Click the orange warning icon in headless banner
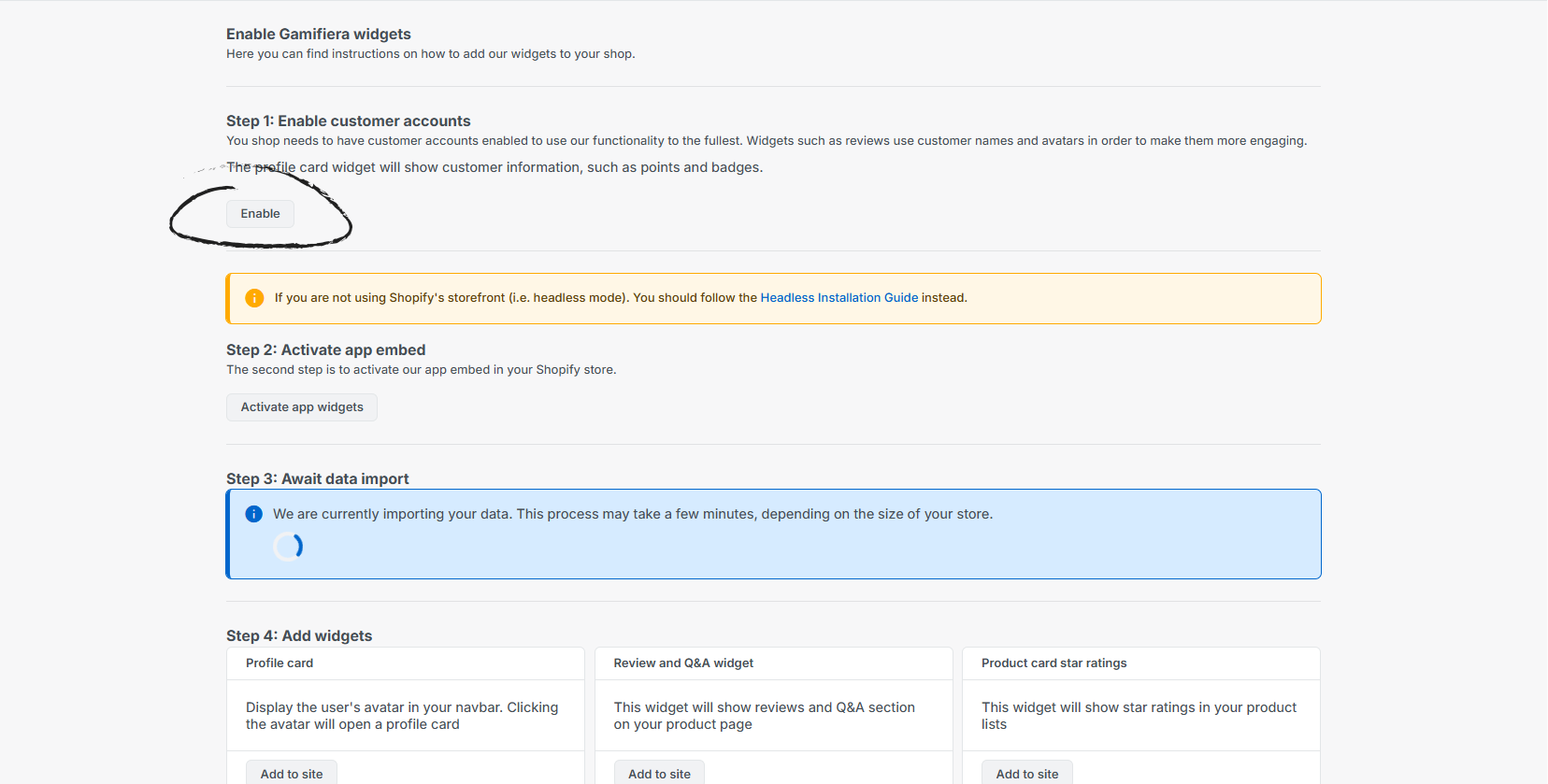Screen dimensions: 1548x784 (x=254, y=298)
